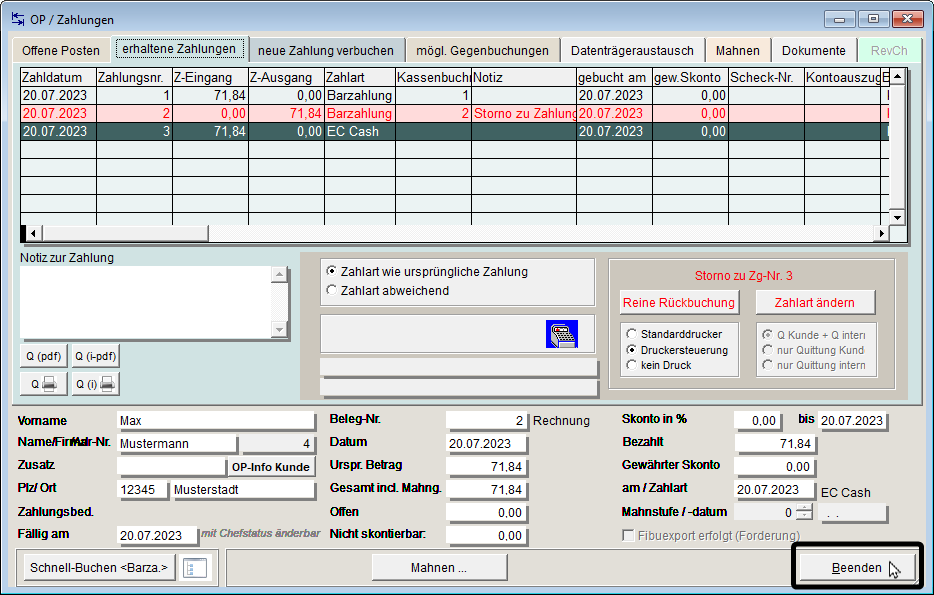Click the Bezahlt amount field
The height and width of the screenshot is (595, 934).
775,443
